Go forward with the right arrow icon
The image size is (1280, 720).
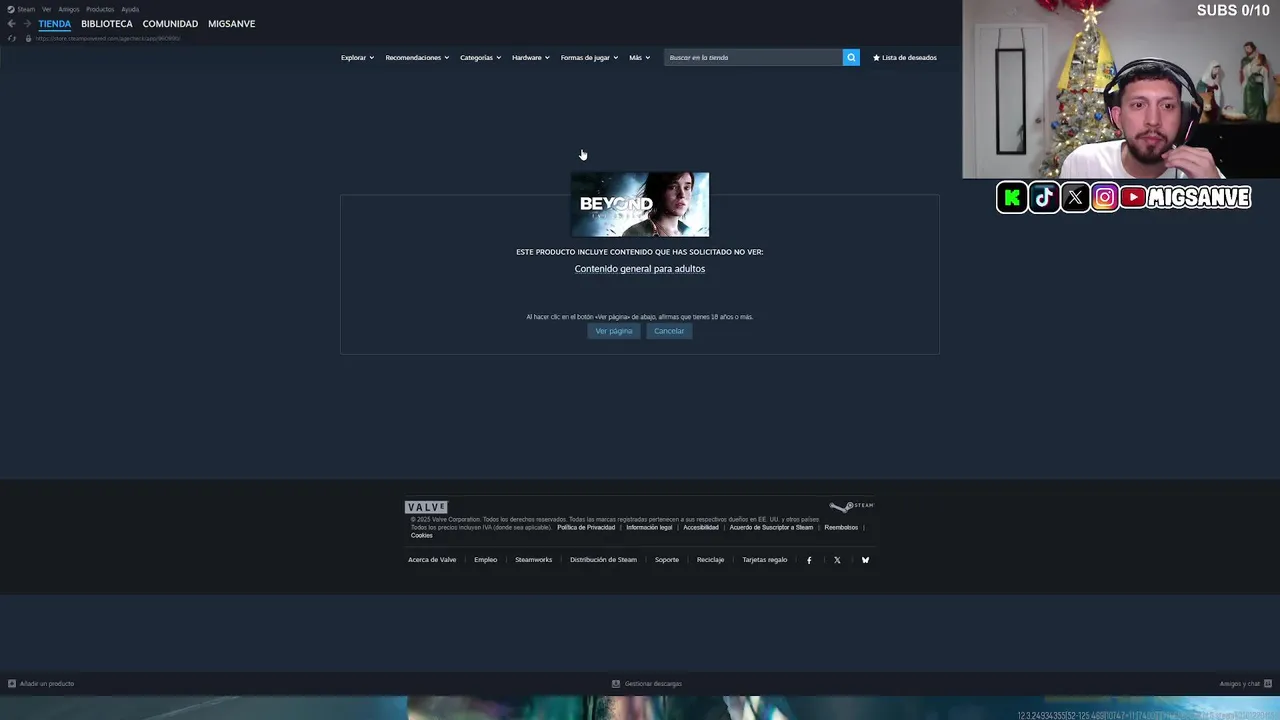(x=27, y=23)
